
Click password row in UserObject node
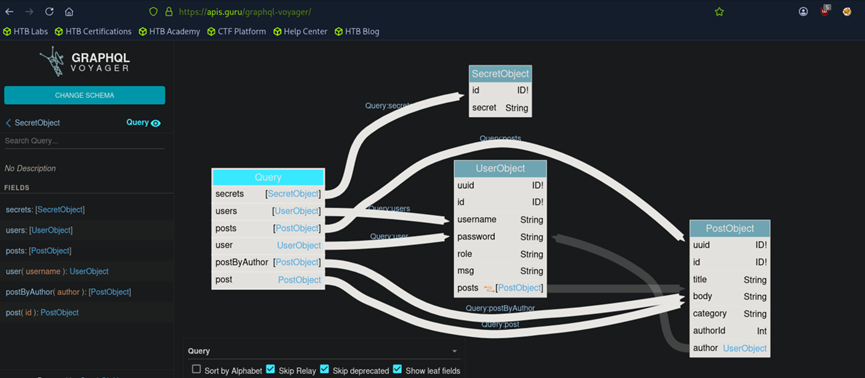[x=500, y=237]
